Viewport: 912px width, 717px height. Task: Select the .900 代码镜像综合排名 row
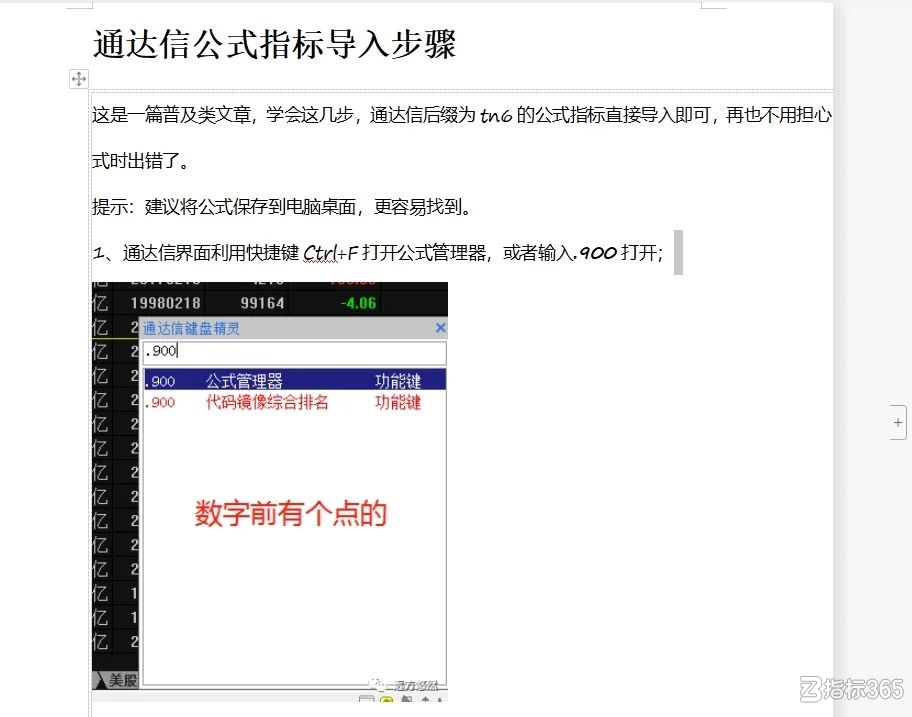click(294, 402)
